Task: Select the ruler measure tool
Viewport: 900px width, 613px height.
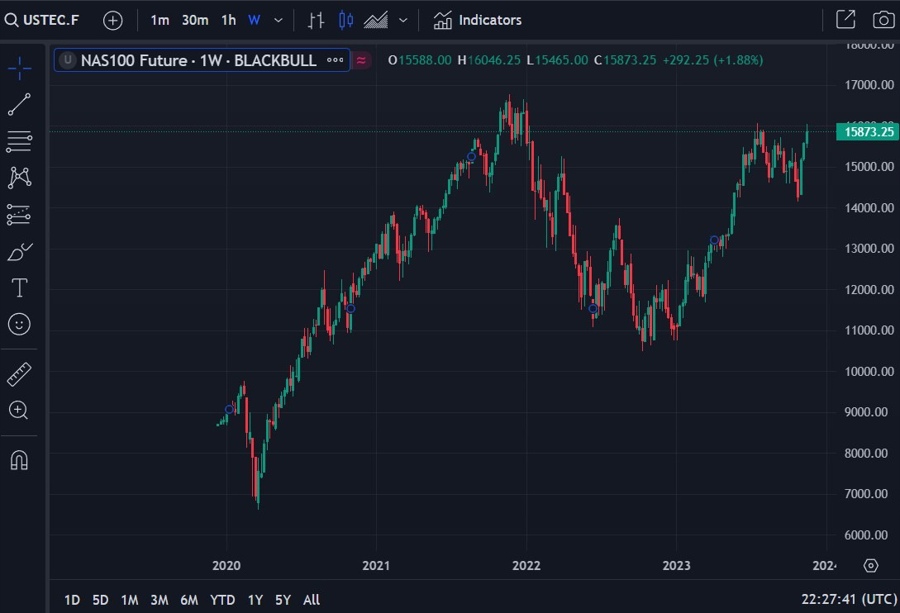Action: pos(19,374)
